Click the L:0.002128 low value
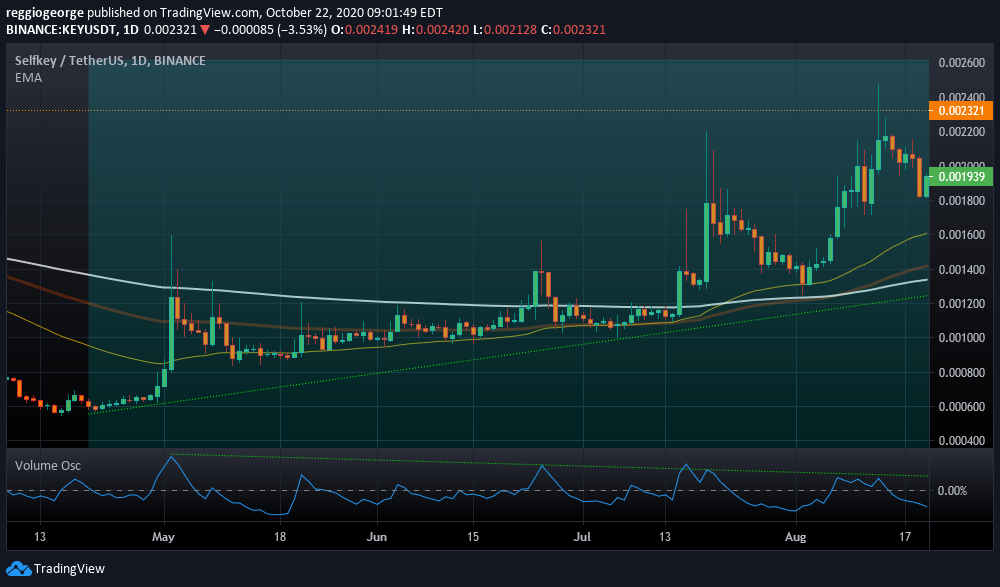1000x587 pixels. (x=503, y=30)
